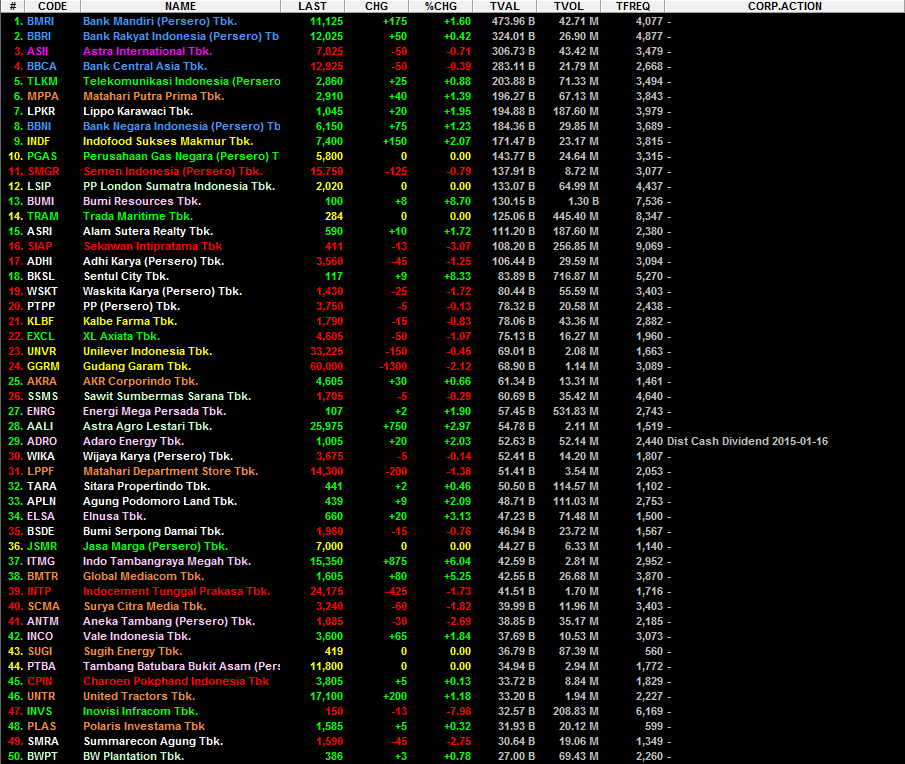This screenshot has height=764, width=905.
Task: Select stock code ITMG
Action: 41,561
